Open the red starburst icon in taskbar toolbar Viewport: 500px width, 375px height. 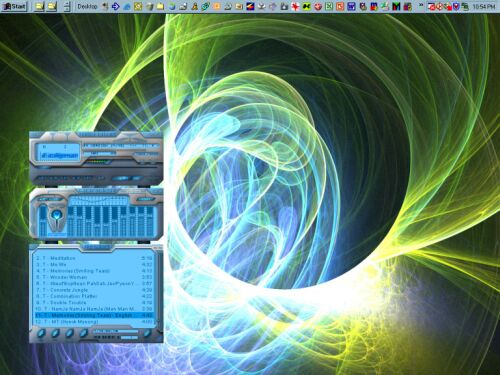click(295, 6)
